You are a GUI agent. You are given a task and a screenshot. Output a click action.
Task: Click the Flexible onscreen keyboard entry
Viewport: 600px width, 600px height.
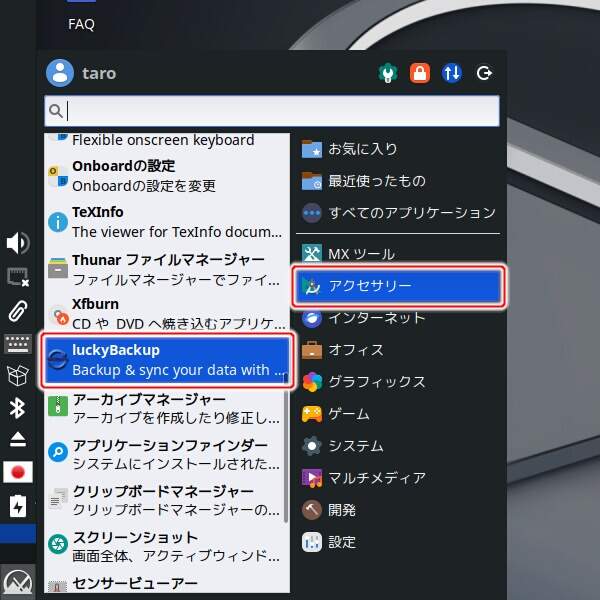[167, 141]
